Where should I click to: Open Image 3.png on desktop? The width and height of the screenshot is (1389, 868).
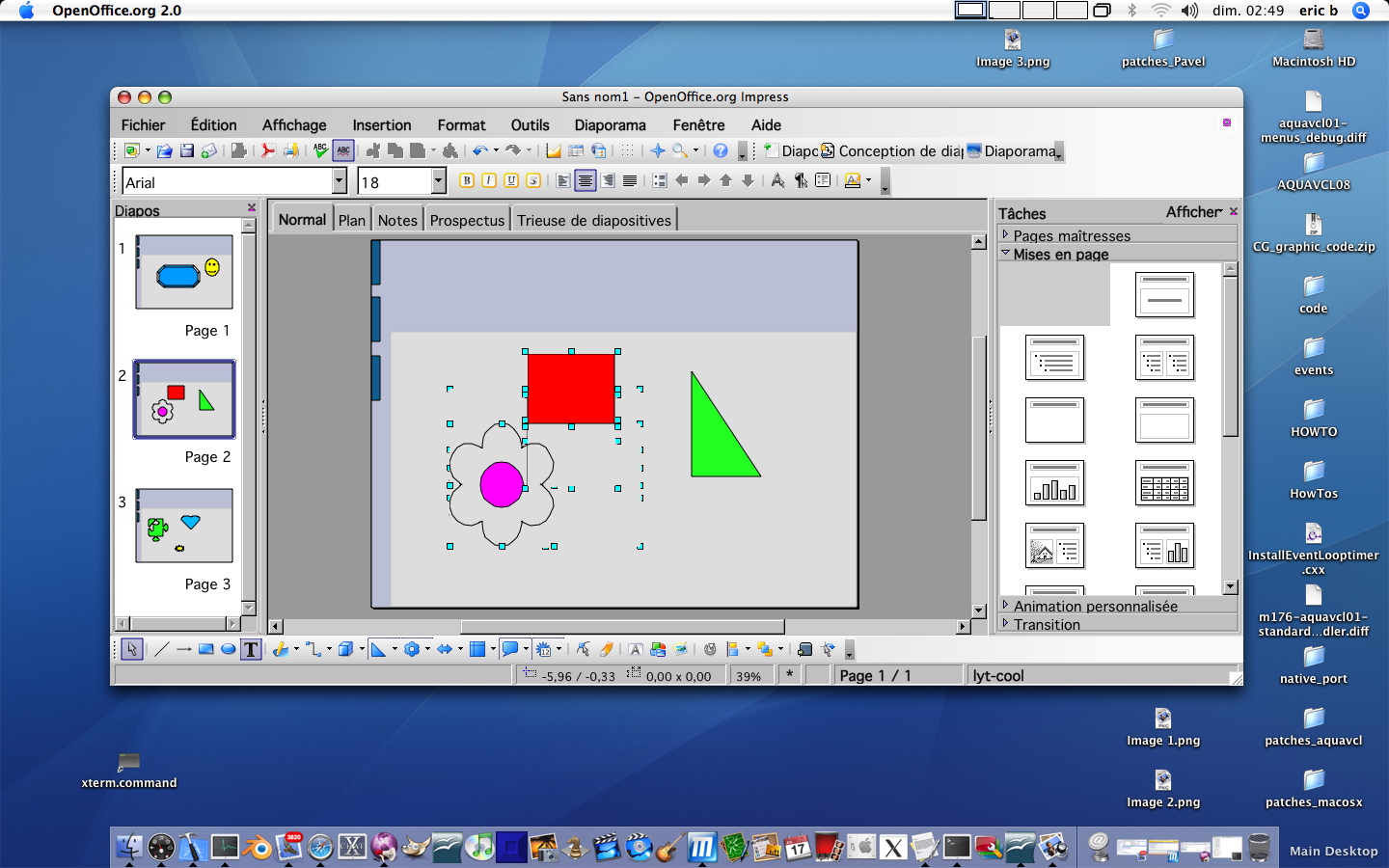(x=1013, y=49)
